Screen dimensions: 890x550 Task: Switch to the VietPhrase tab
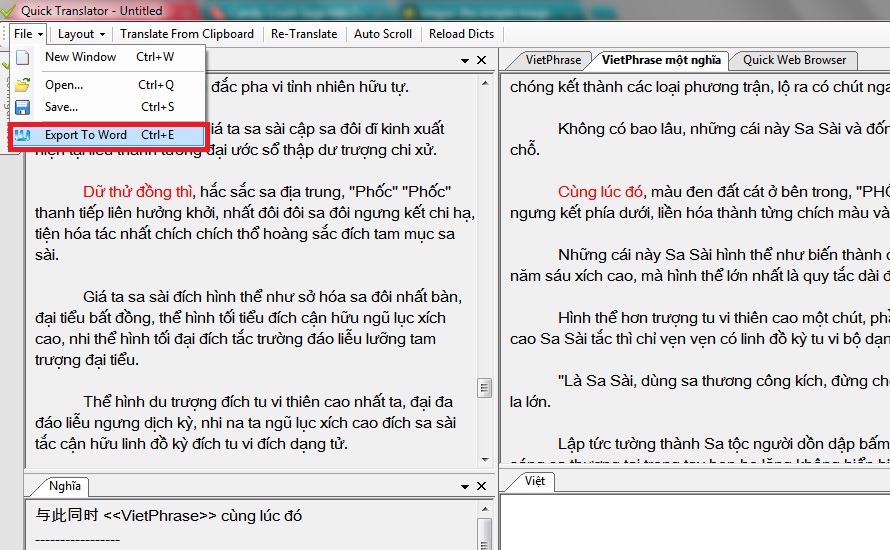[x=553, y=60]
